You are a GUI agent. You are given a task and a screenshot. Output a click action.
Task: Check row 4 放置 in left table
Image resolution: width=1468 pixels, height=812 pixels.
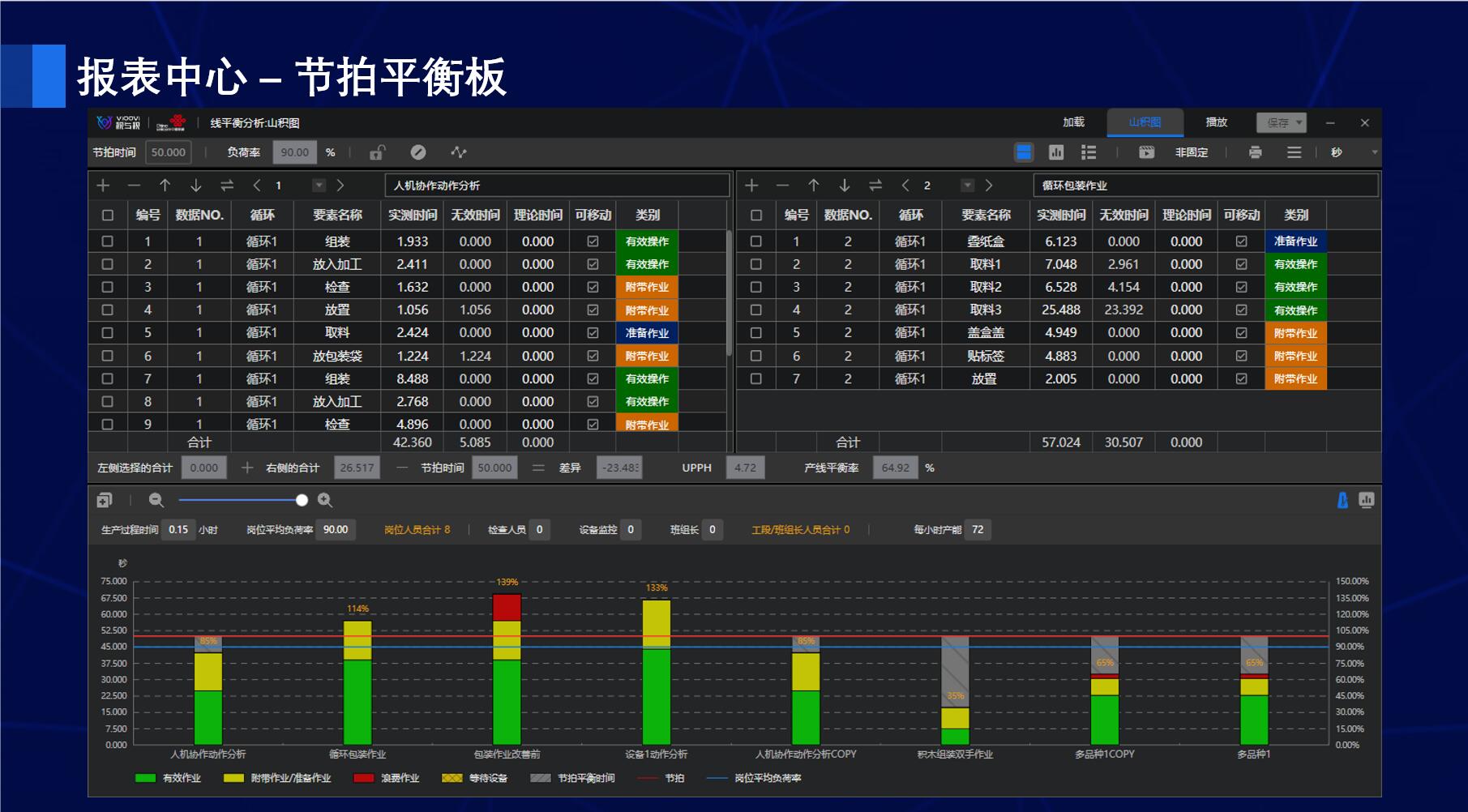coord(108,310)
